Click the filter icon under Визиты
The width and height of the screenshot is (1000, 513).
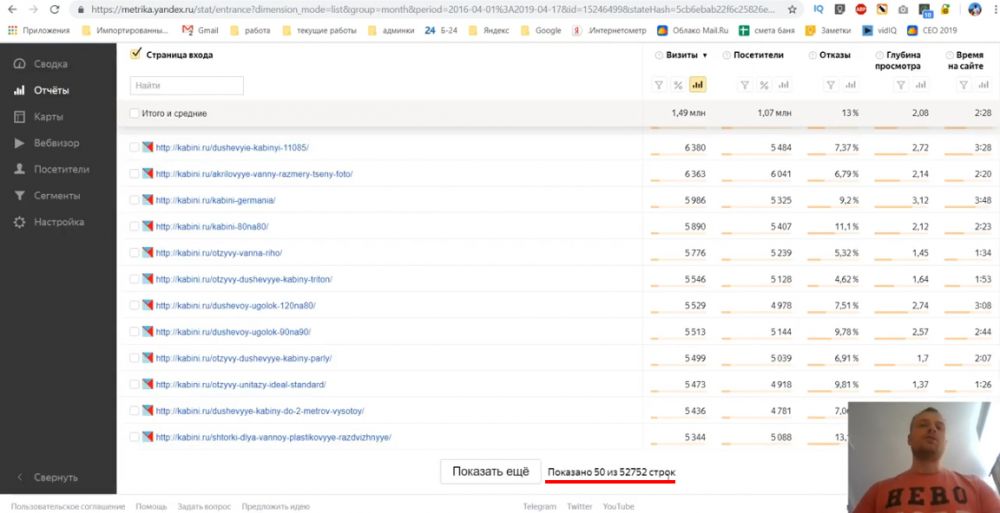tap(659, 86)
